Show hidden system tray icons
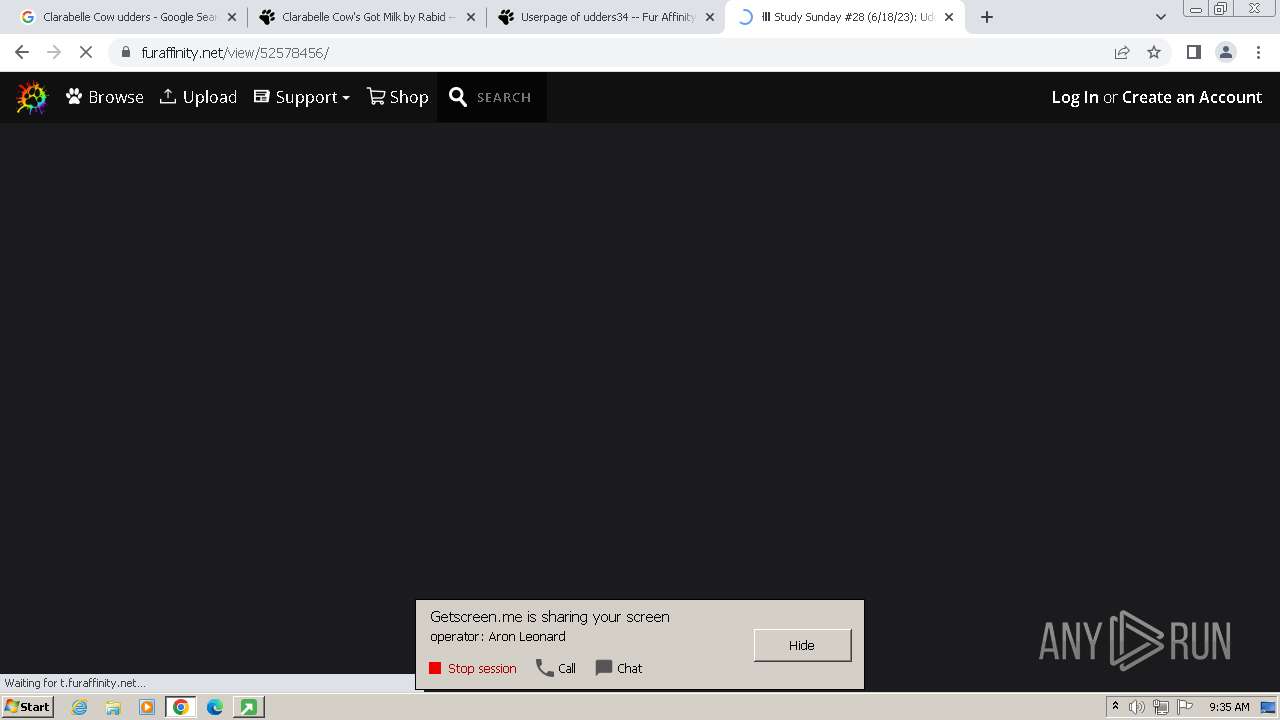The height and width of the screenshot is (720, 1280). 1115,707
